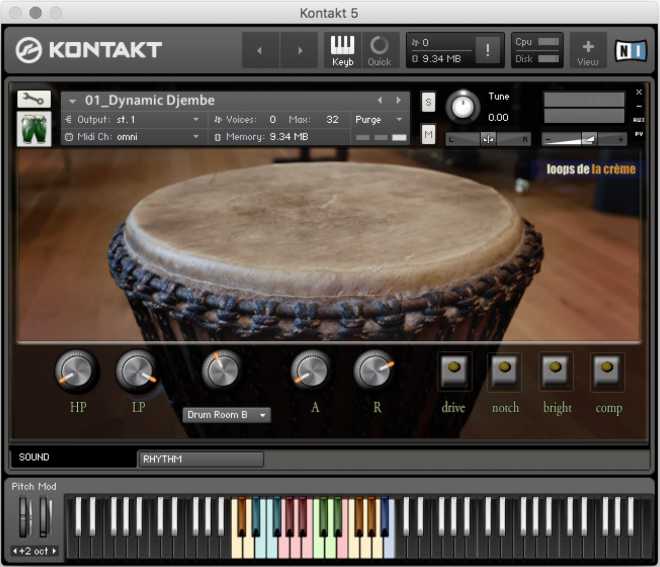Image resolution: width=660 pixels, height=567 pixels.
Task: Click the pan slider handle
Action: coord(488,139)
